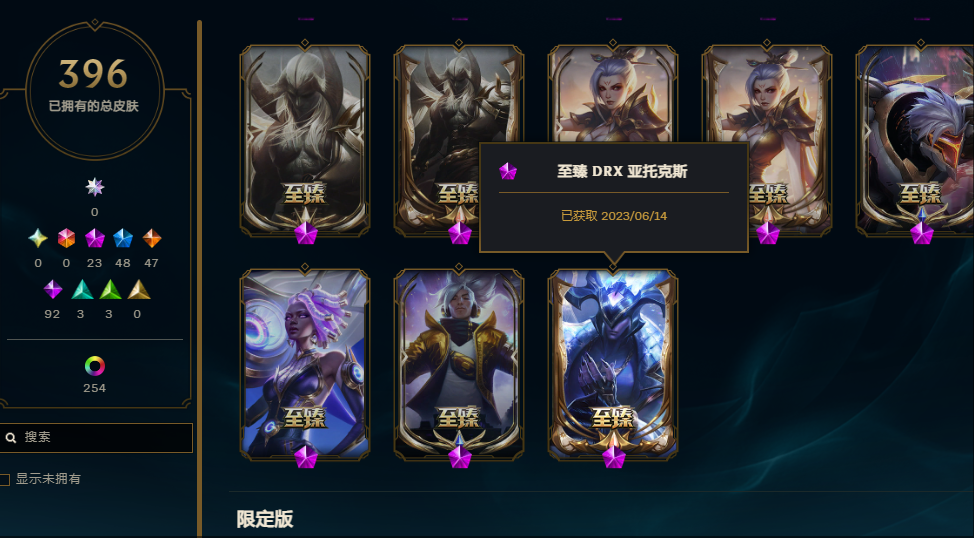
Task: Enable the 显示未拥有 checkbox
Action: click(x=5, y=479)
